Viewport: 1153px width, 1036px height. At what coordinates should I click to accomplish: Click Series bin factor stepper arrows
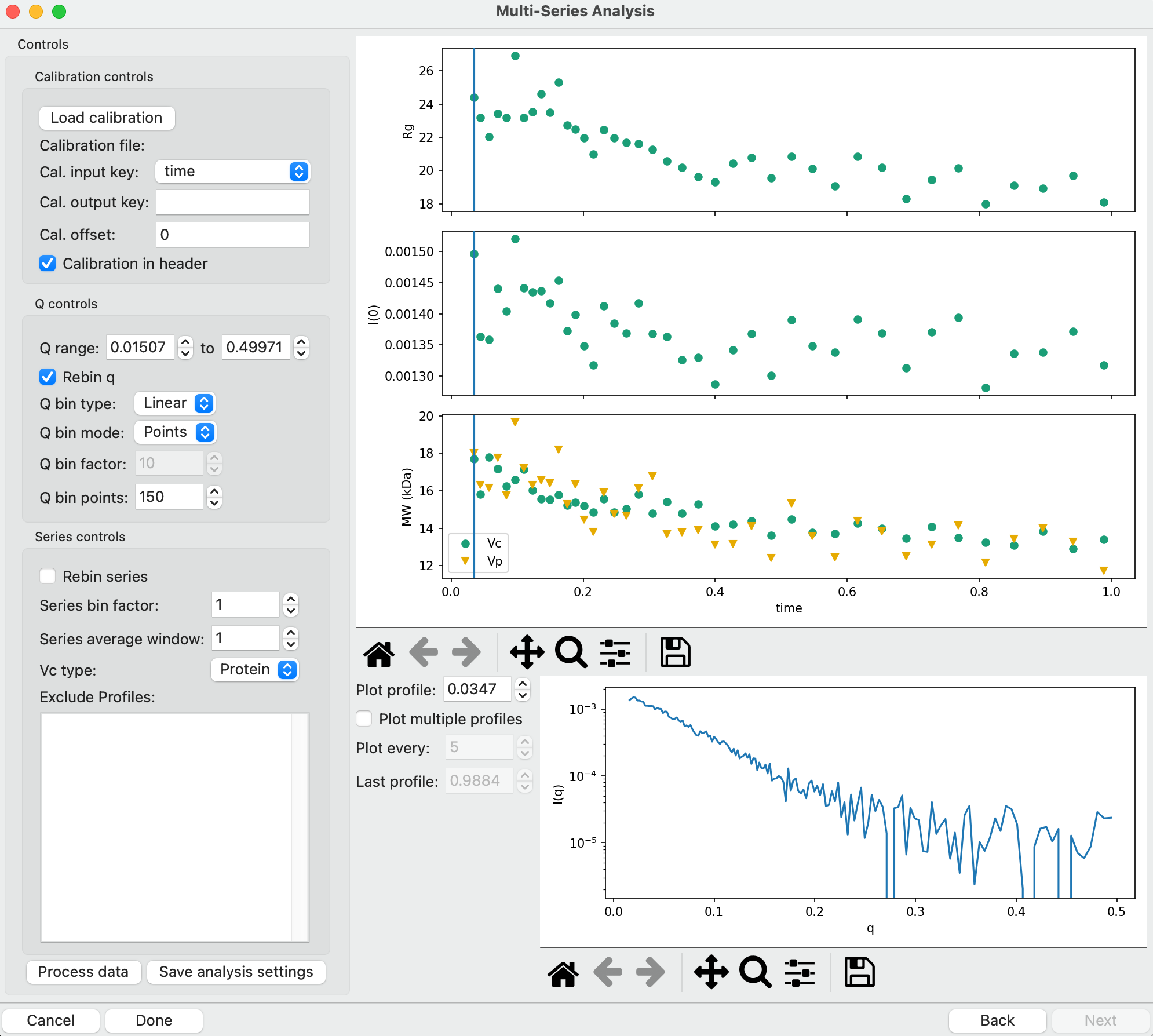291,604
